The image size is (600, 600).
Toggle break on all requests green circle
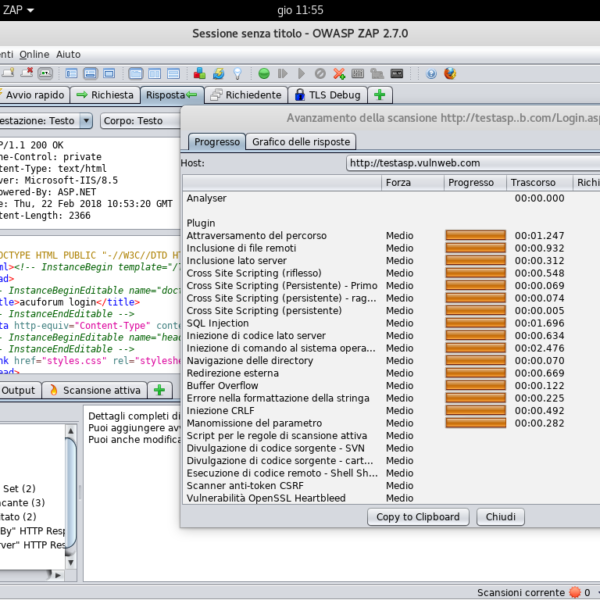pos(263,73)
